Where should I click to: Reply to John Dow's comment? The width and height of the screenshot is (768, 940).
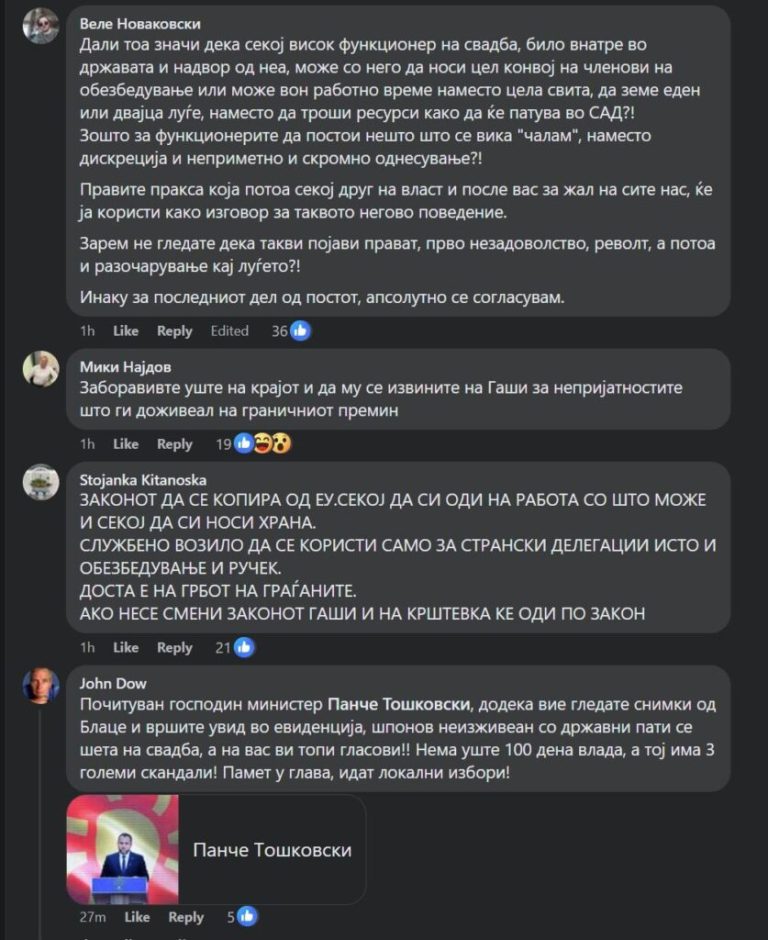point(186,917)
